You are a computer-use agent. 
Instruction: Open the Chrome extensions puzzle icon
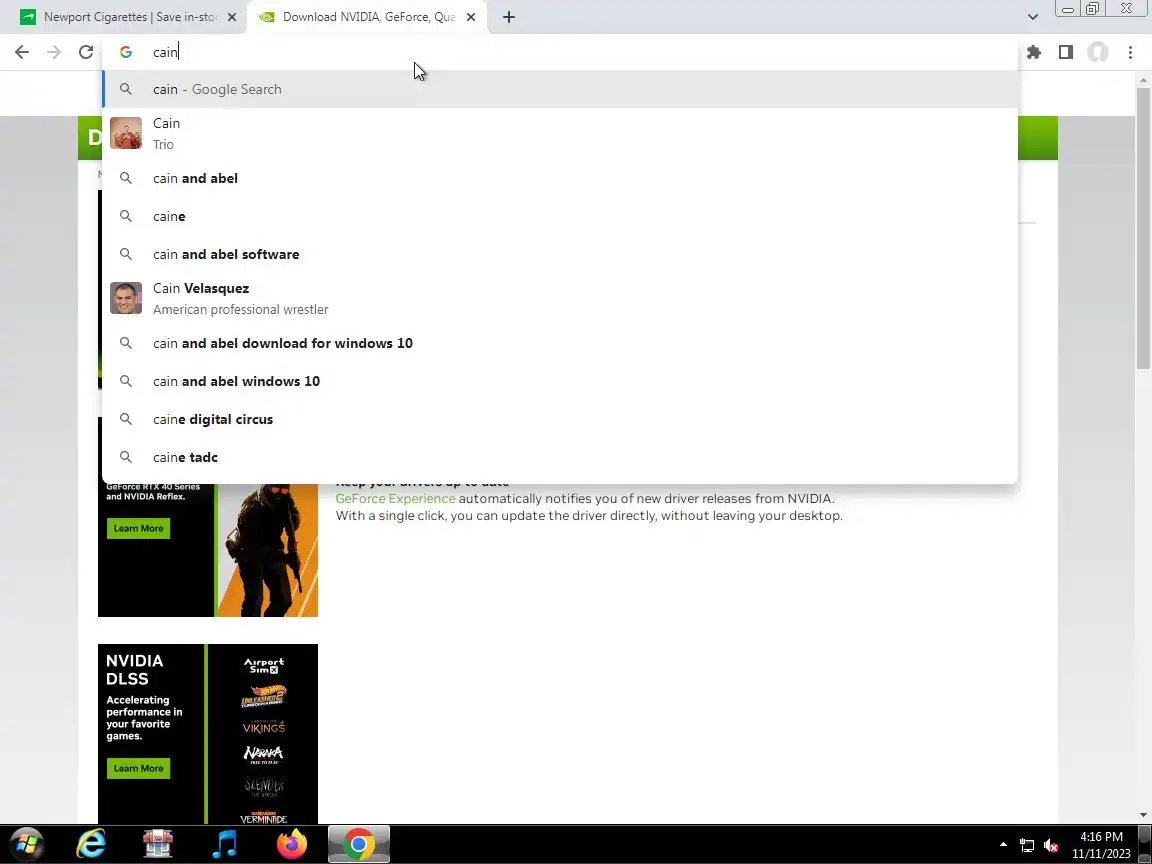tap(1034, 52)
